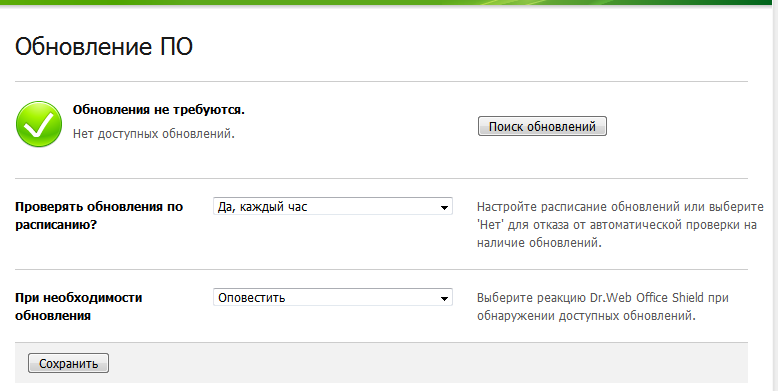Click 'обнаружении доступных обновлений.' hint line
The height and width of the screenshot is (391, 778).
(586, 316)
